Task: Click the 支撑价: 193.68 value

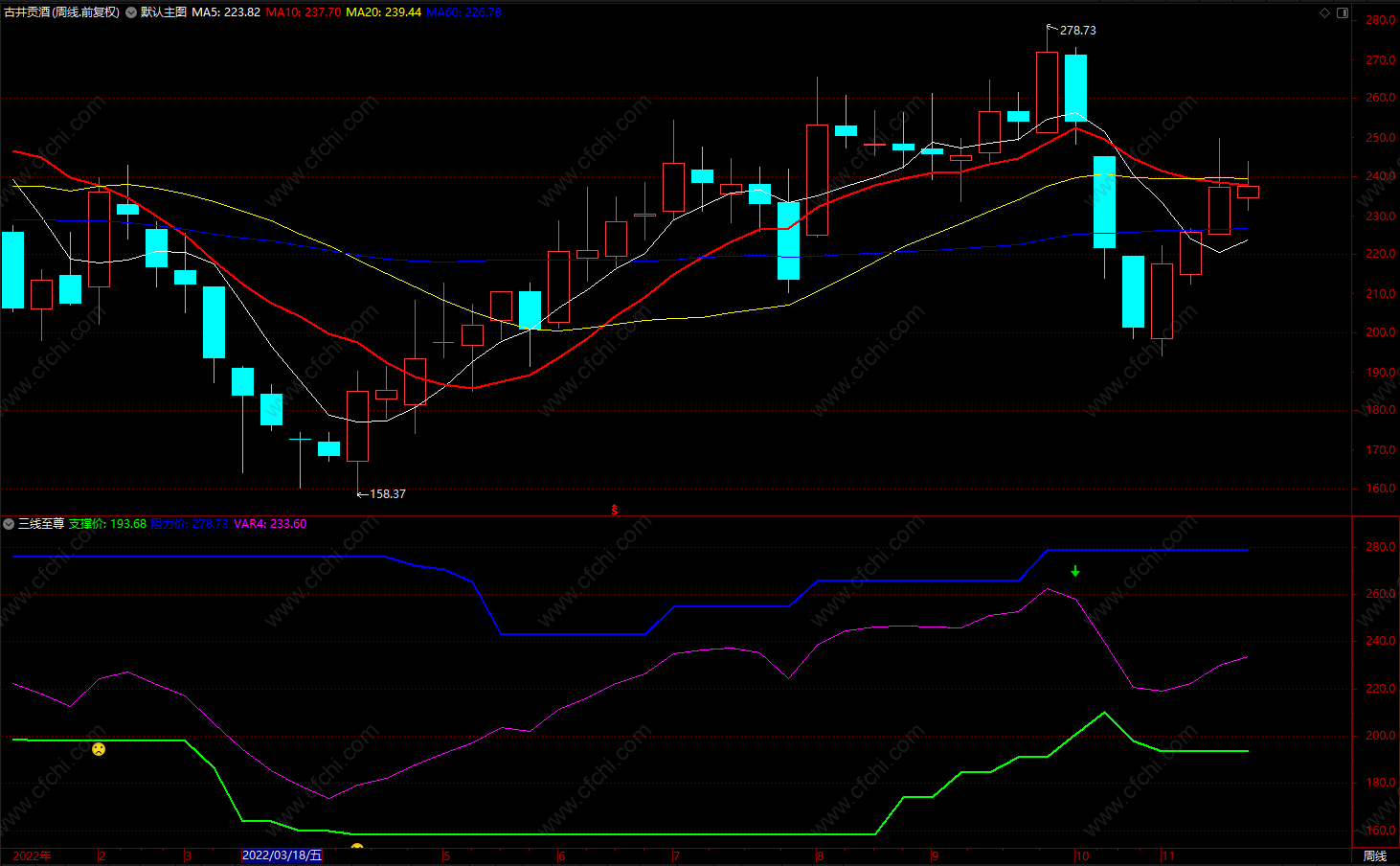Action: [107, 524]
